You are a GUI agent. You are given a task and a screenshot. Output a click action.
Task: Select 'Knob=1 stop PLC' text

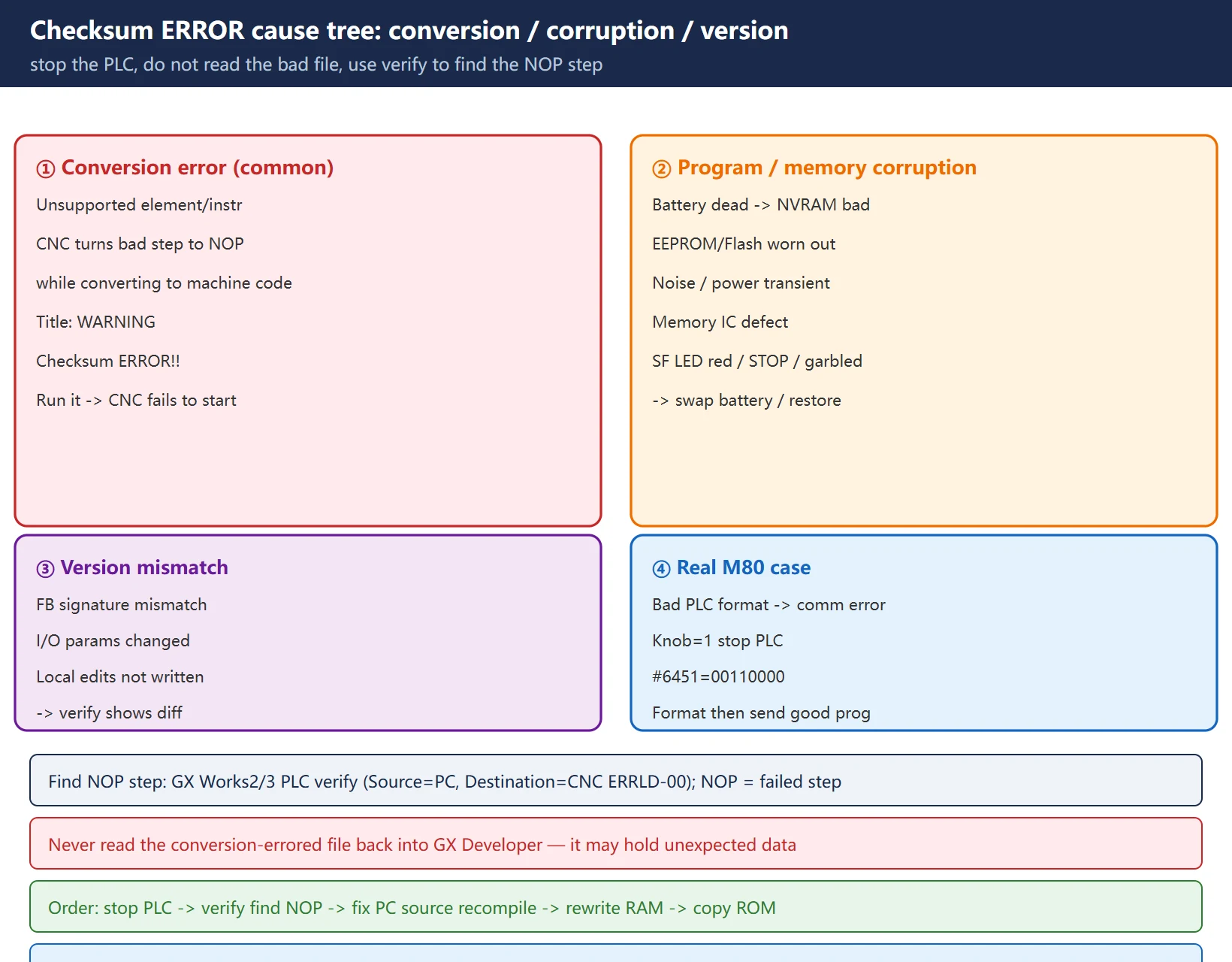717,641
